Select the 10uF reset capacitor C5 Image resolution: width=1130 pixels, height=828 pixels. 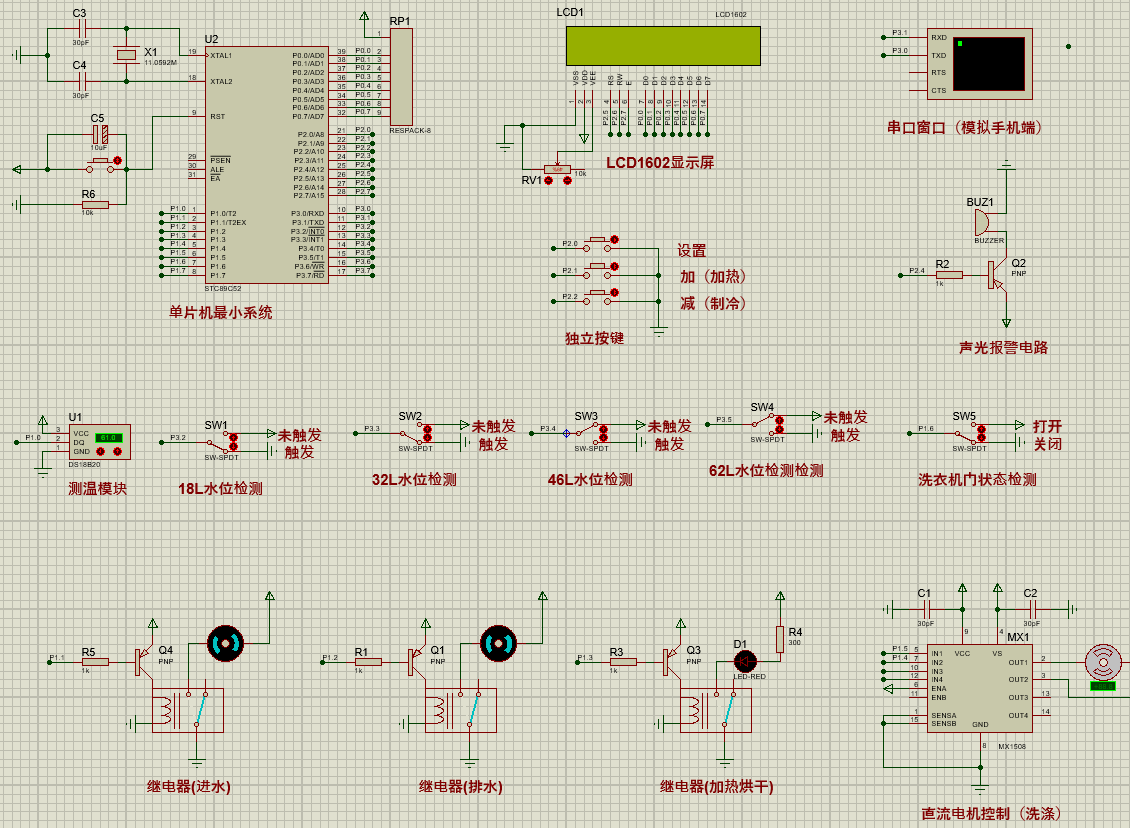click(99, 134)
